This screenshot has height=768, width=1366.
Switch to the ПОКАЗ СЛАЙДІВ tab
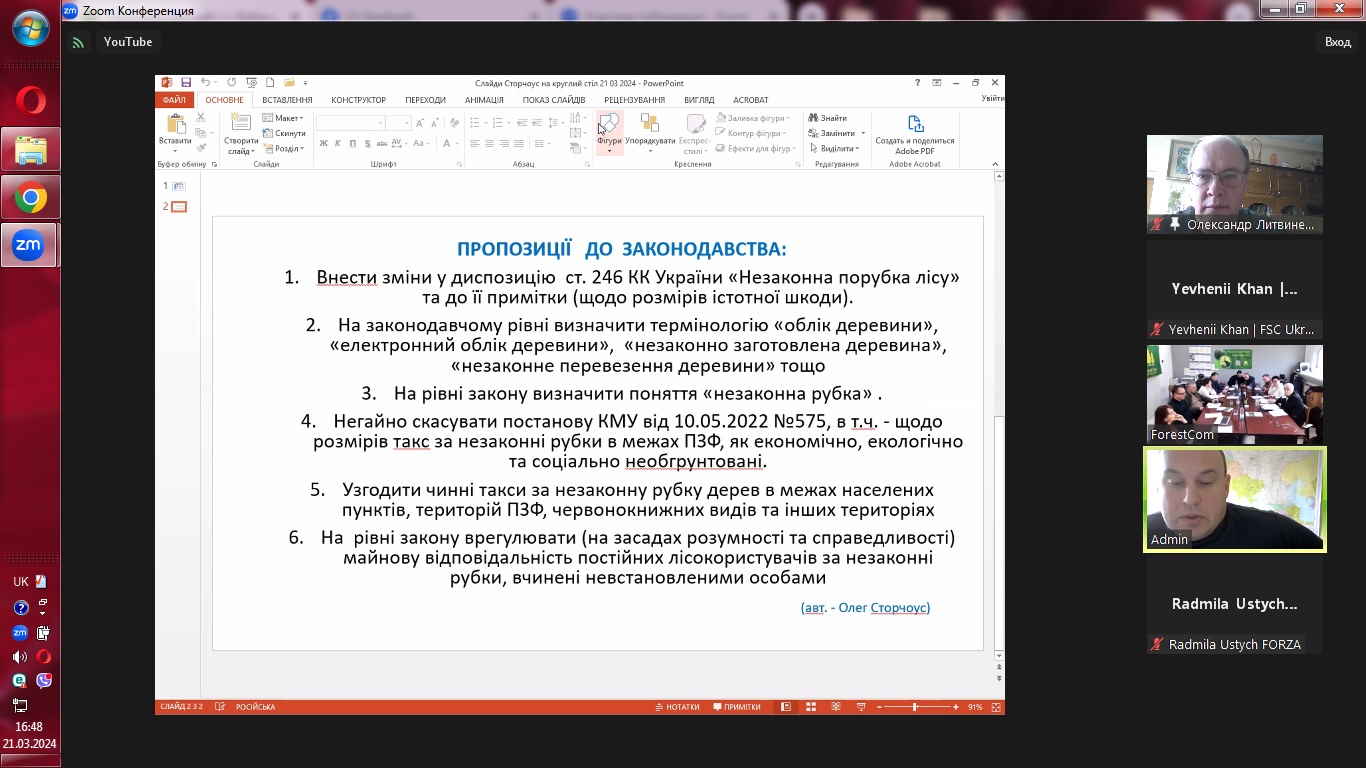click(x=554, y=100)
